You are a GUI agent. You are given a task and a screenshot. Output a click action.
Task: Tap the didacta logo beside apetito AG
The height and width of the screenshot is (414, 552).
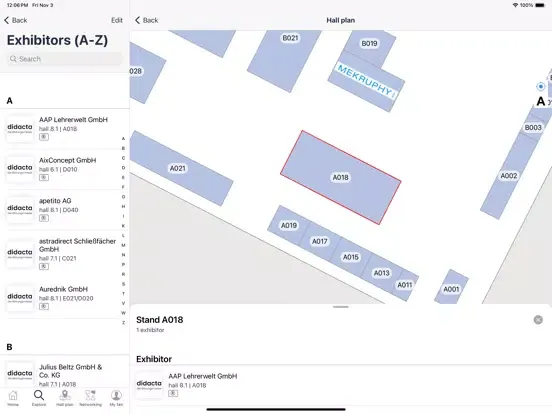click(x=20, y=209)
